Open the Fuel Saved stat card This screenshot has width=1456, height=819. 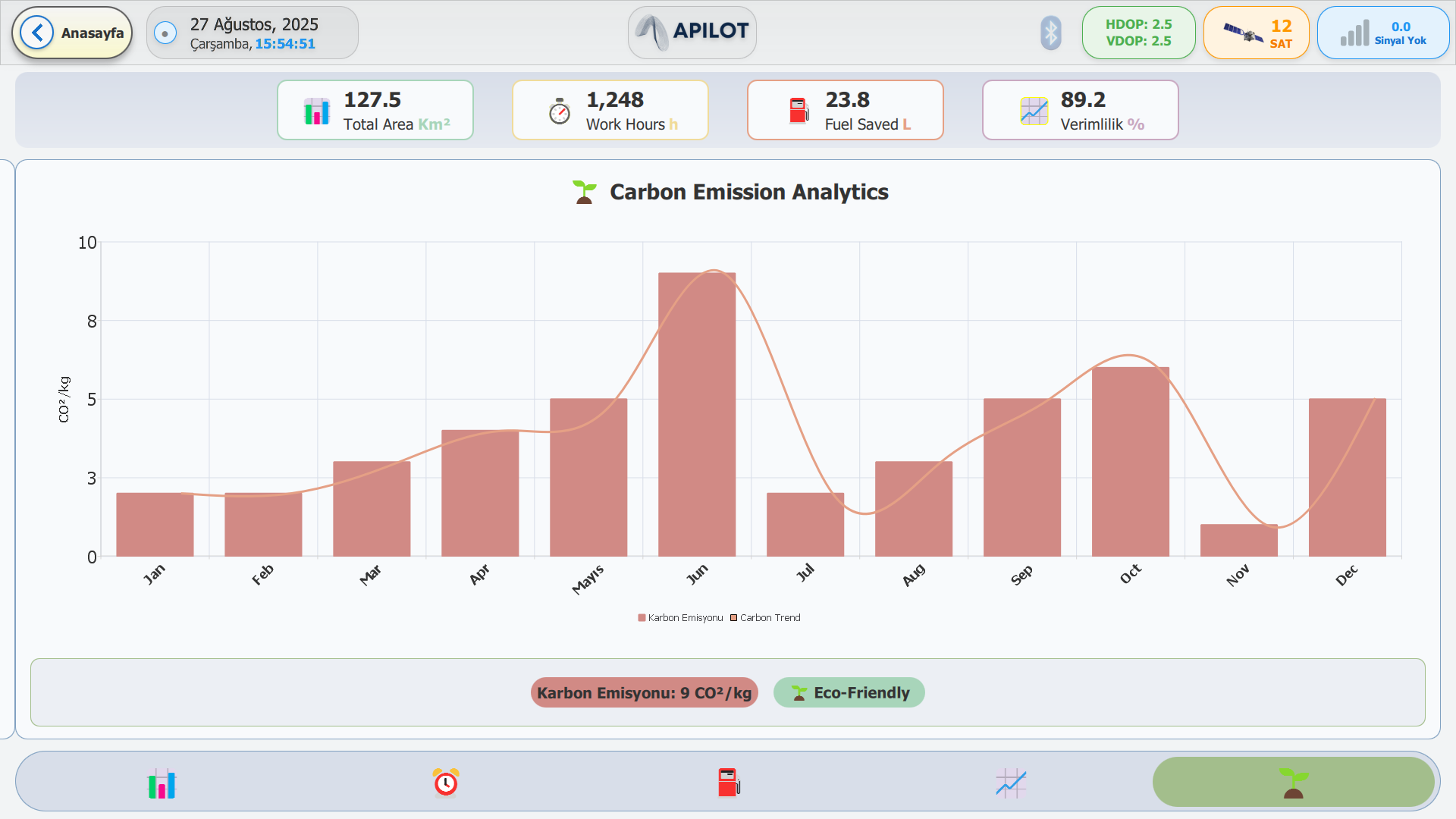point(846,110)
